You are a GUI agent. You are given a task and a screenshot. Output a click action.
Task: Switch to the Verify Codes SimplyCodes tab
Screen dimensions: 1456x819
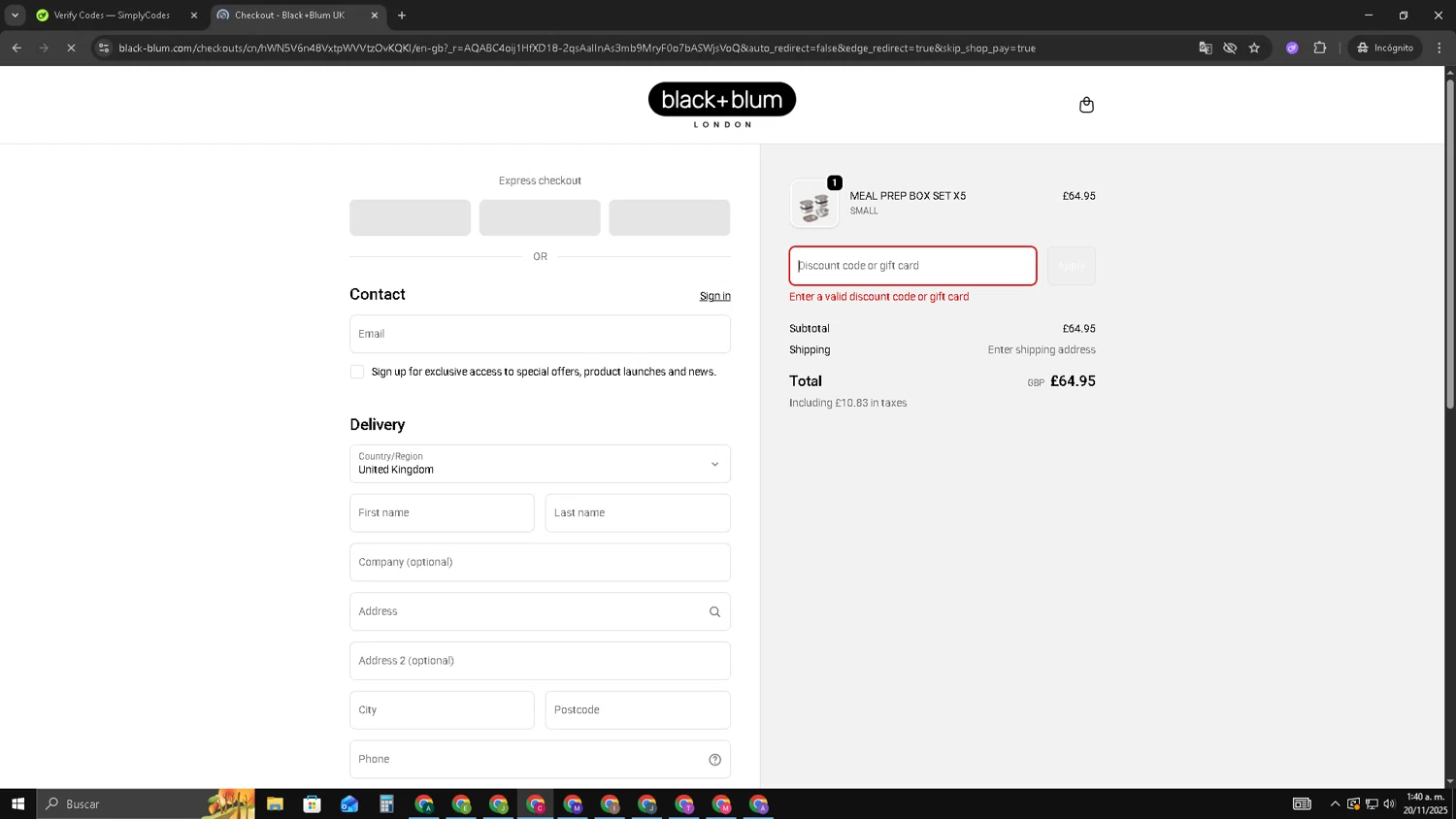[112, 16]
